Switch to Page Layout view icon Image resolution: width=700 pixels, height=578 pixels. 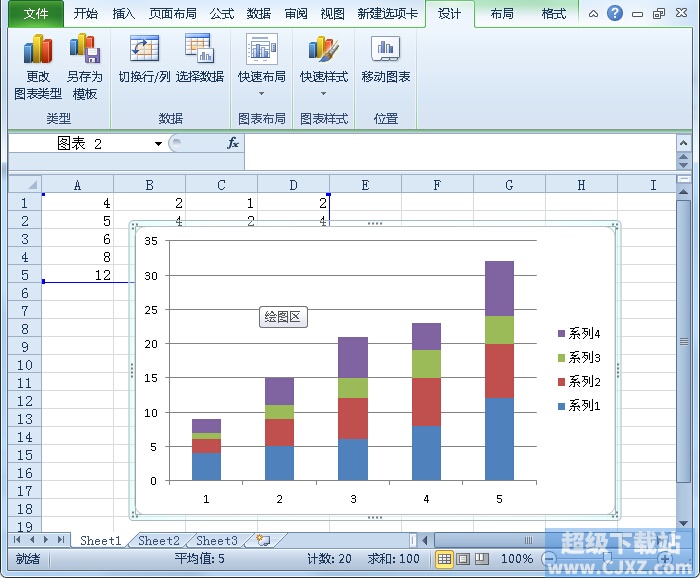462,558
